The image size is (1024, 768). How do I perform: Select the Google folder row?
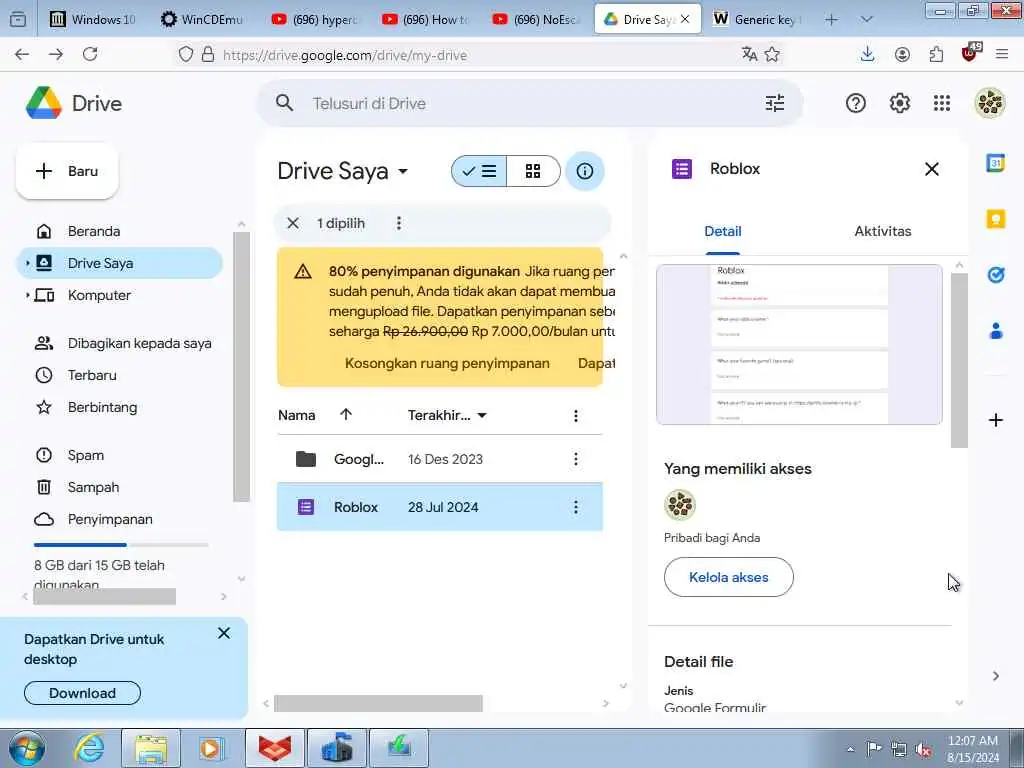pyautogui.click(x=440, y=459)
